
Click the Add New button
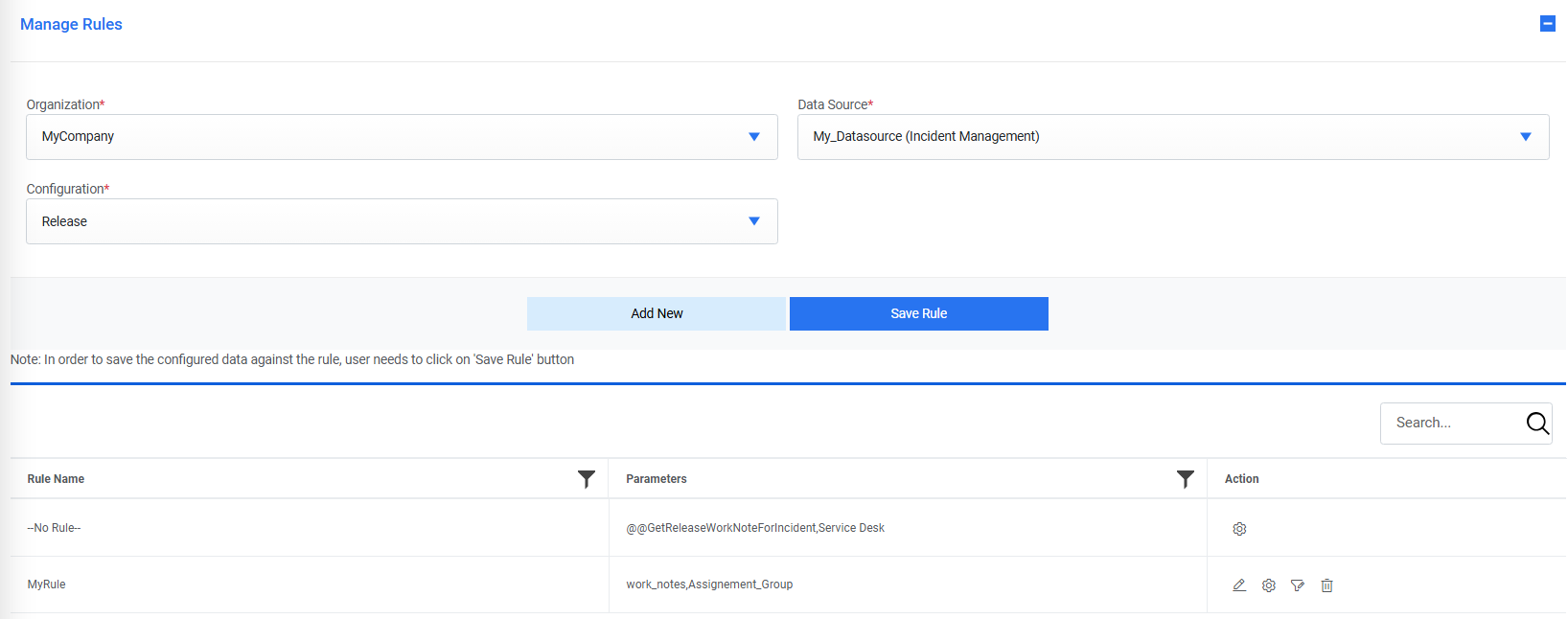coord(657,313)
